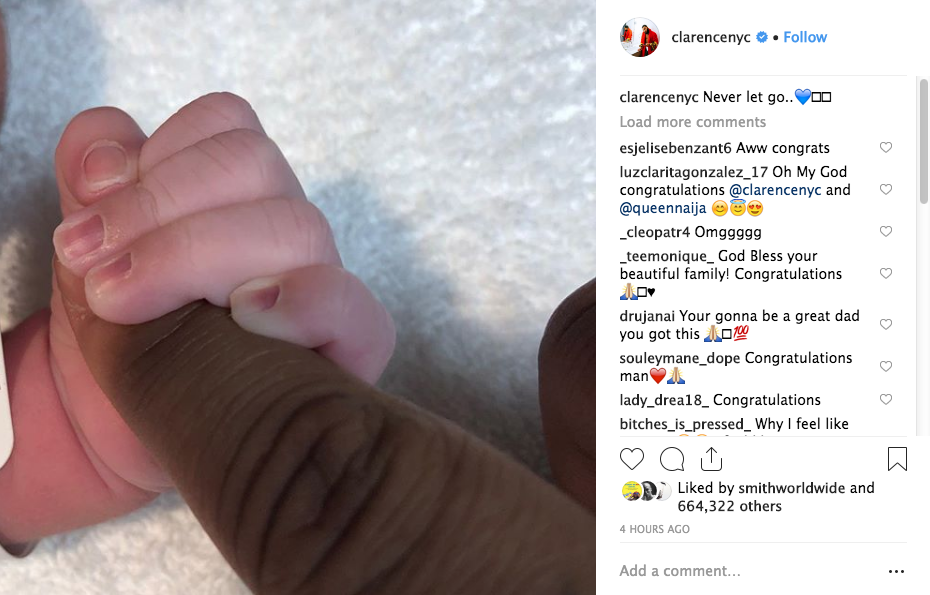Focus the Add a comment field
The height and width of the screenshot is (595, 930).
coord(747,571)
